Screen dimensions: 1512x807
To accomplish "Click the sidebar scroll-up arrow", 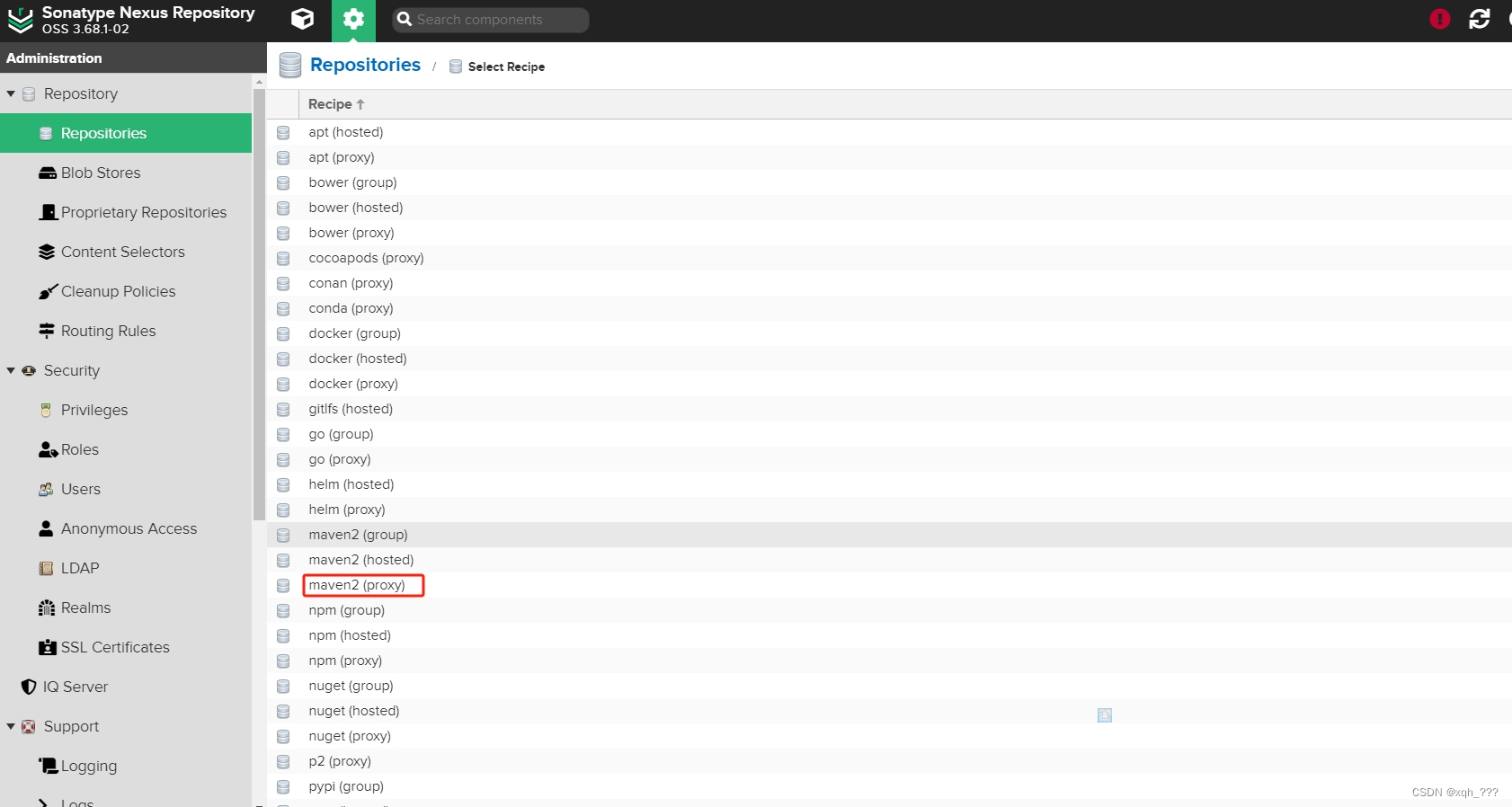I will coord(259,81).
